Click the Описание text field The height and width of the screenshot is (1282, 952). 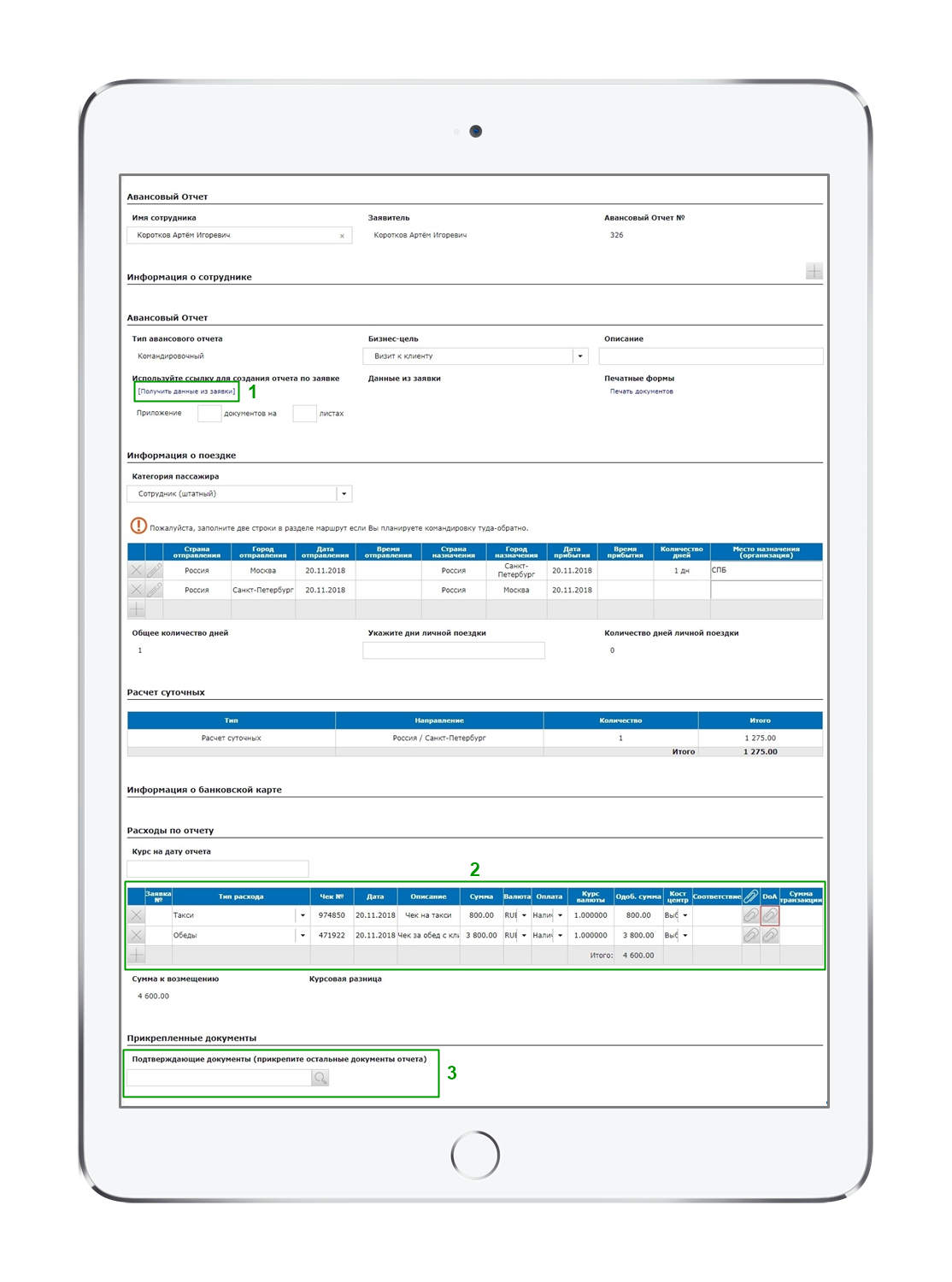tap(711, 356)
